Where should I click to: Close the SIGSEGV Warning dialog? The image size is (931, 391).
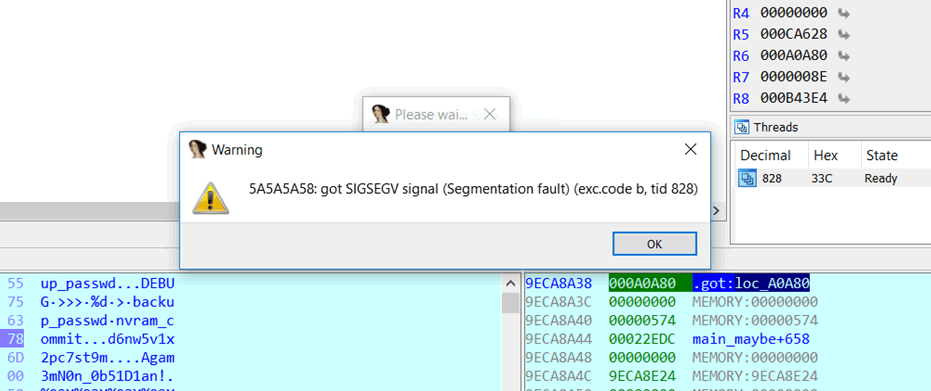690,150
